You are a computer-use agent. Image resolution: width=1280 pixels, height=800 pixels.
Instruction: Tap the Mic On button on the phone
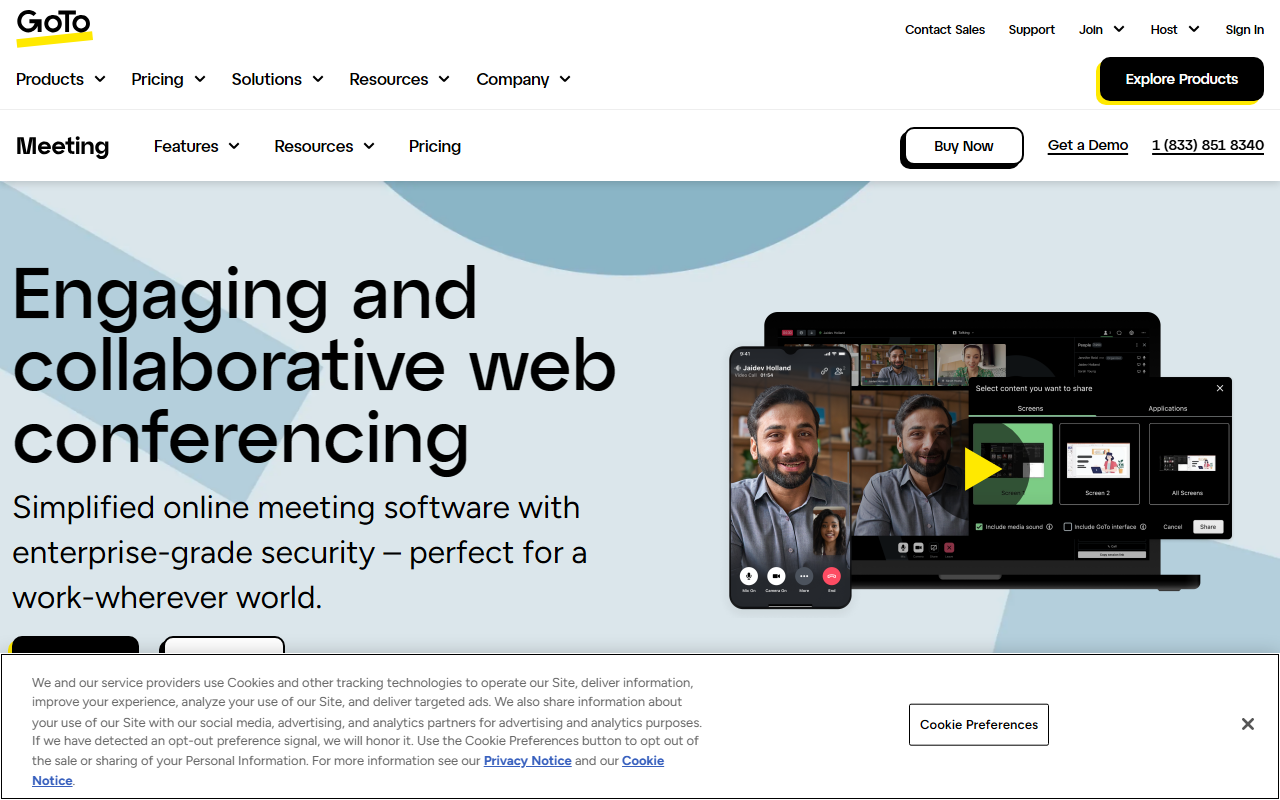[748, 576]
